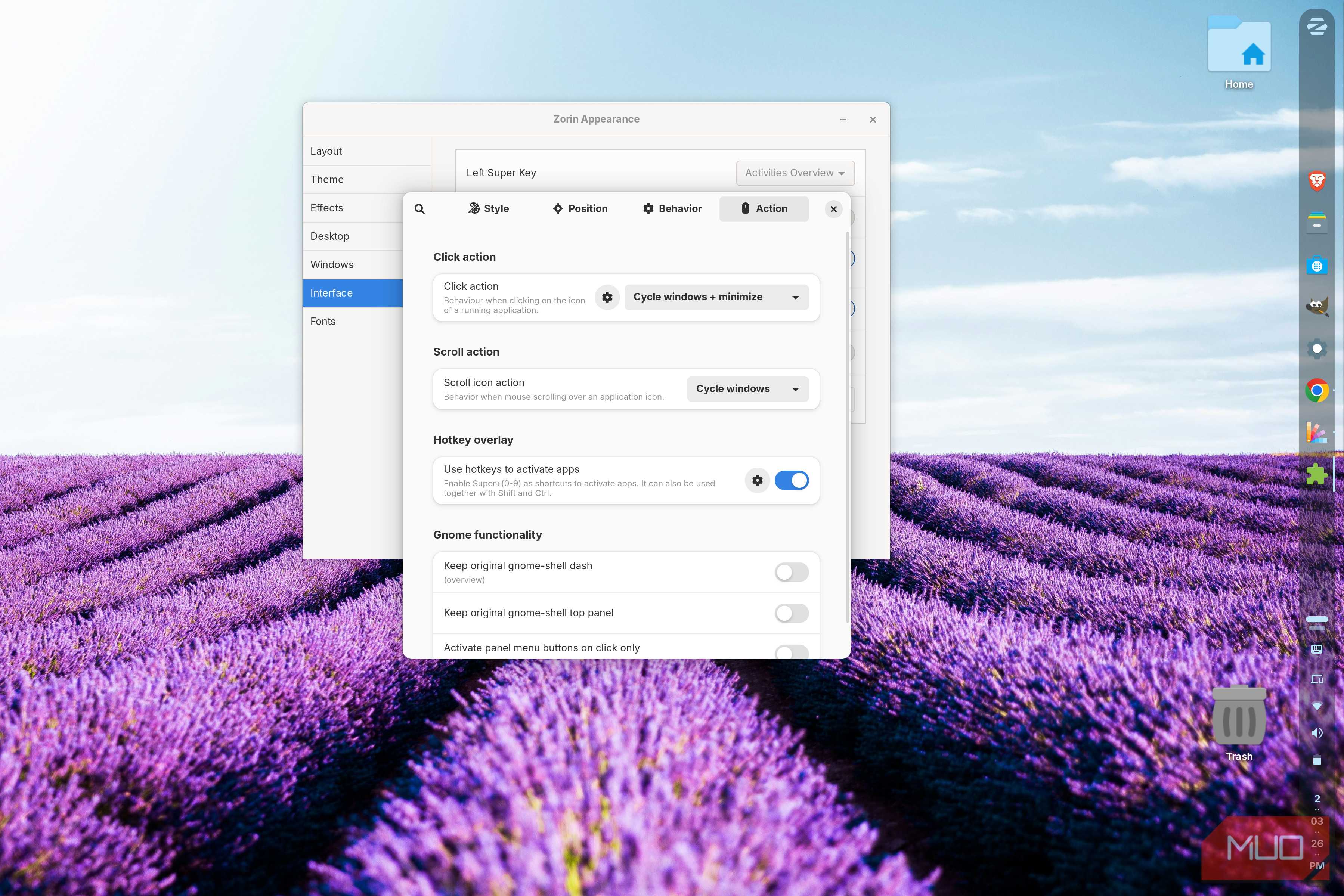Click the Zorin Appearance color-swatches dock icon

(1317, 433)
